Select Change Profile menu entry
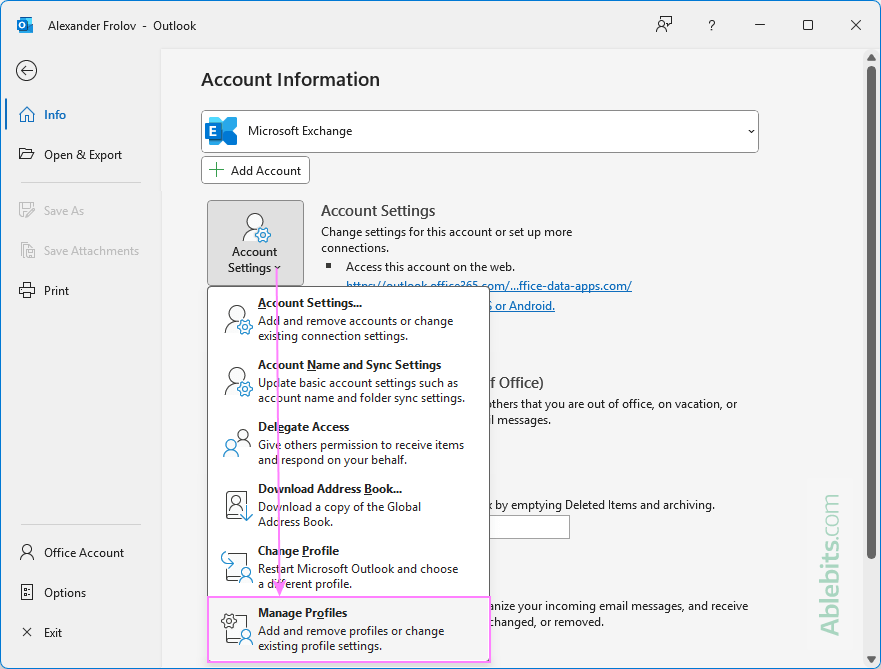Image resolution: width=881 pixels, height=669 pixels. (348, 567)
